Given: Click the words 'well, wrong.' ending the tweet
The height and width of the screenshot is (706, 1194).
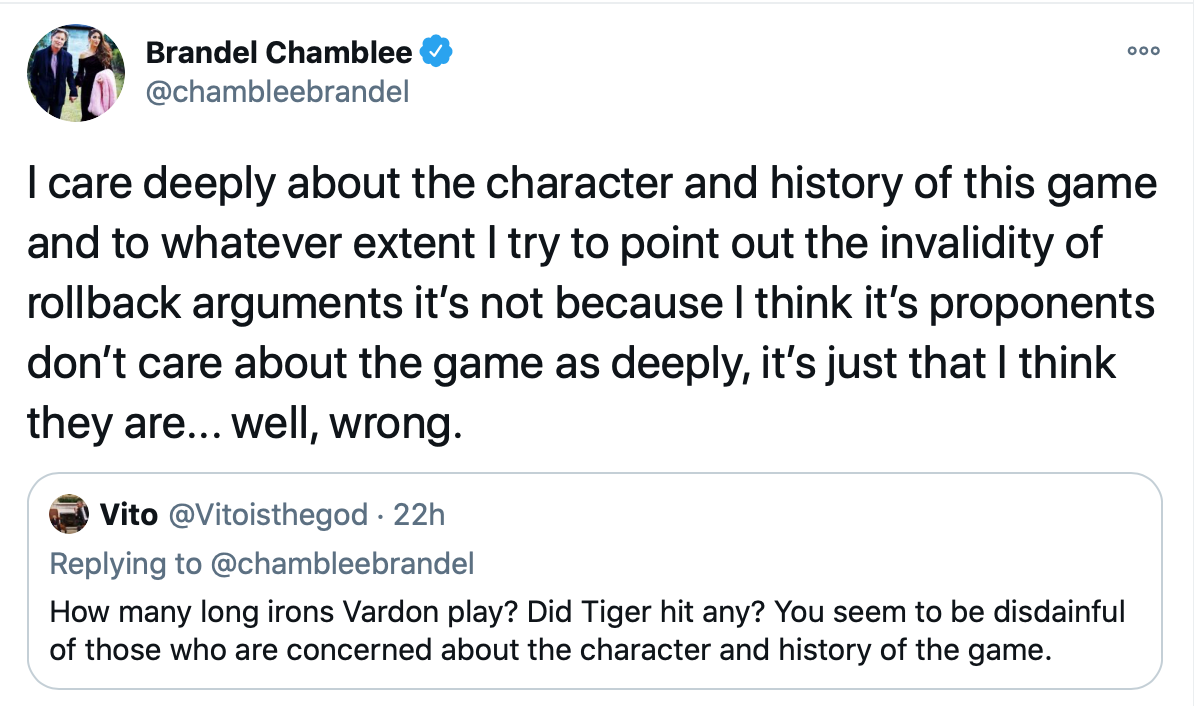Looking at the screenshot, I should coord(347,423).
